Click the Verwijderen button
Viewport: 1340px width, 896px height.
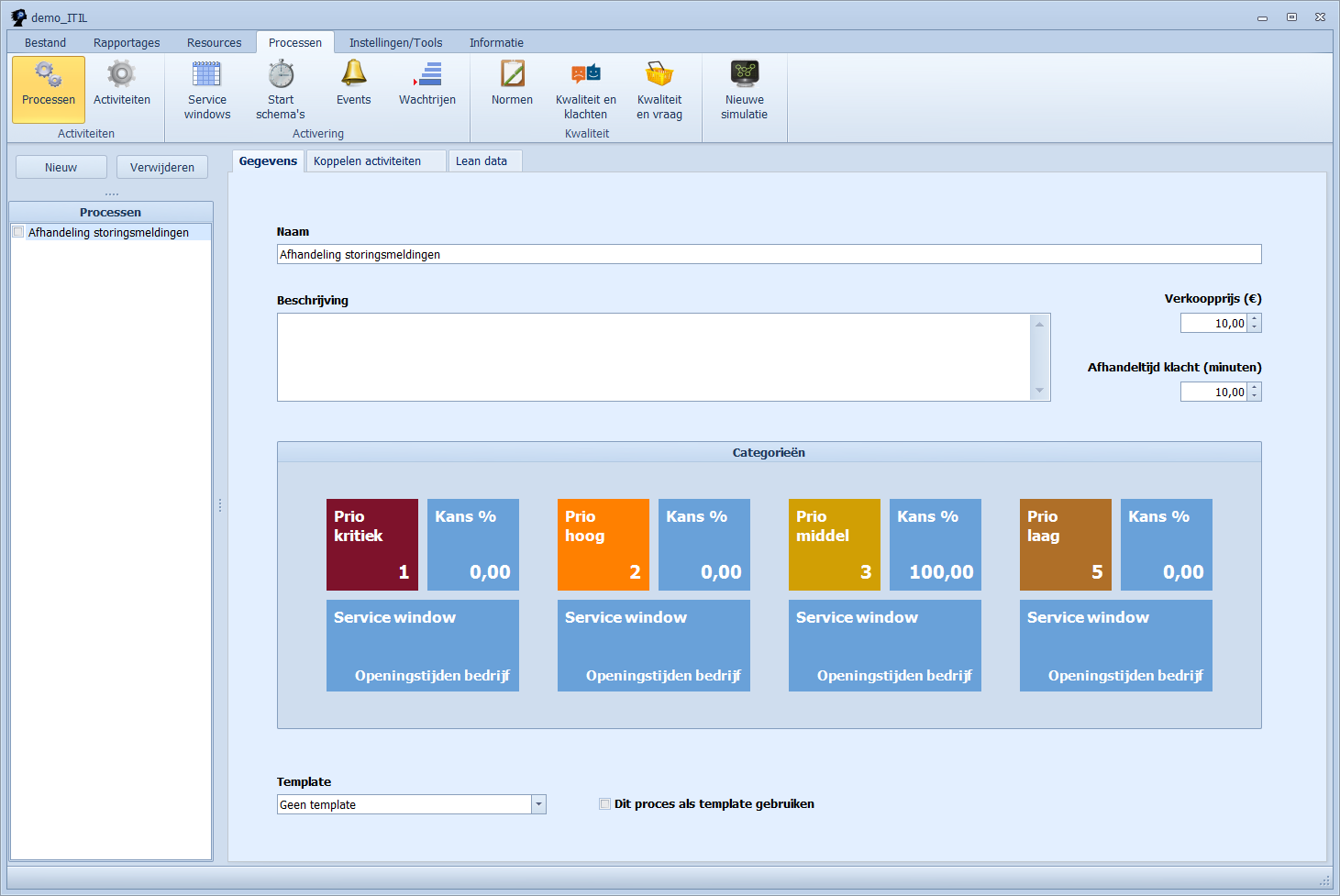162,167
